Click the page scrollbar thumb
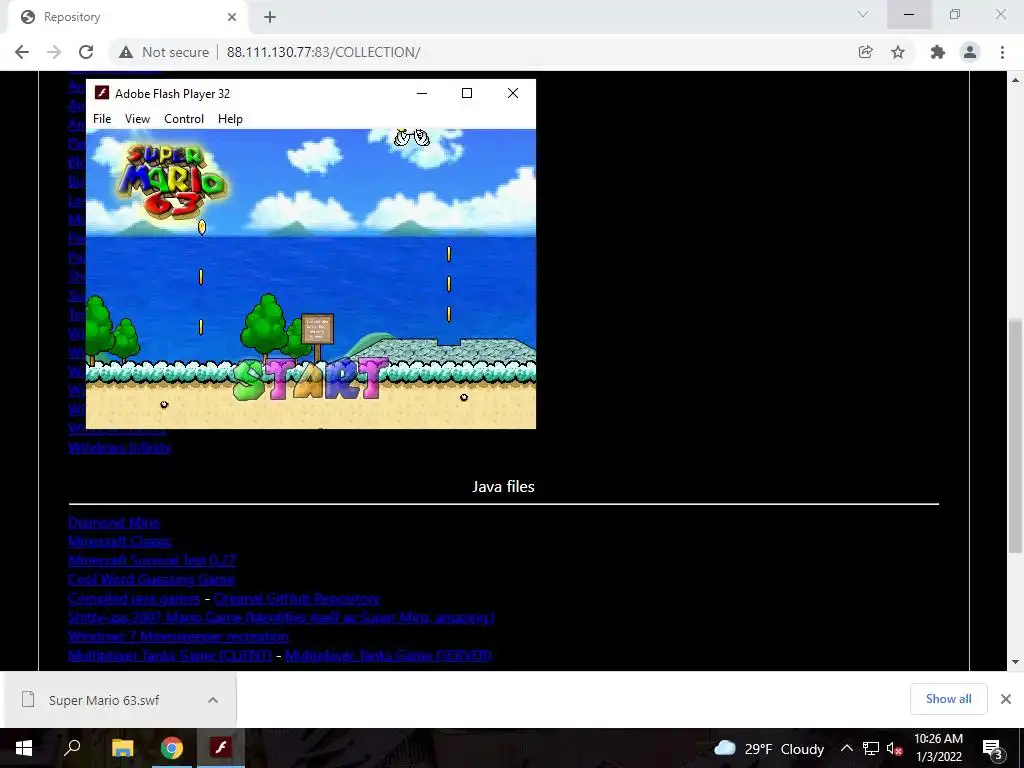 (1016, 436)
